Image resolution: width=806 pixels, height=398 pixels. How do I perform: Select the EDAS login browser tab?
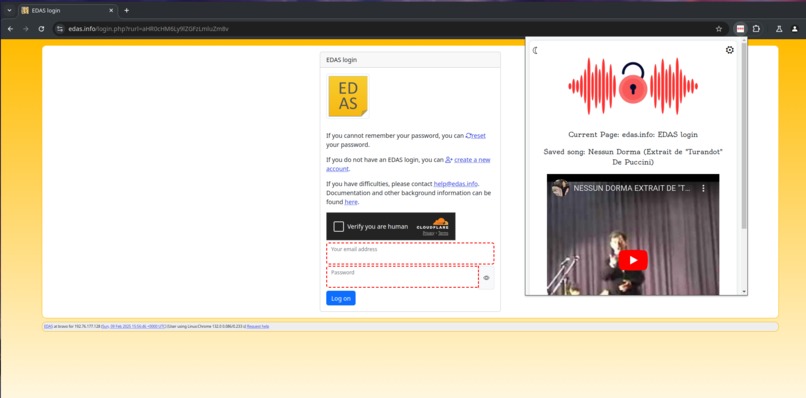(67, 10)
